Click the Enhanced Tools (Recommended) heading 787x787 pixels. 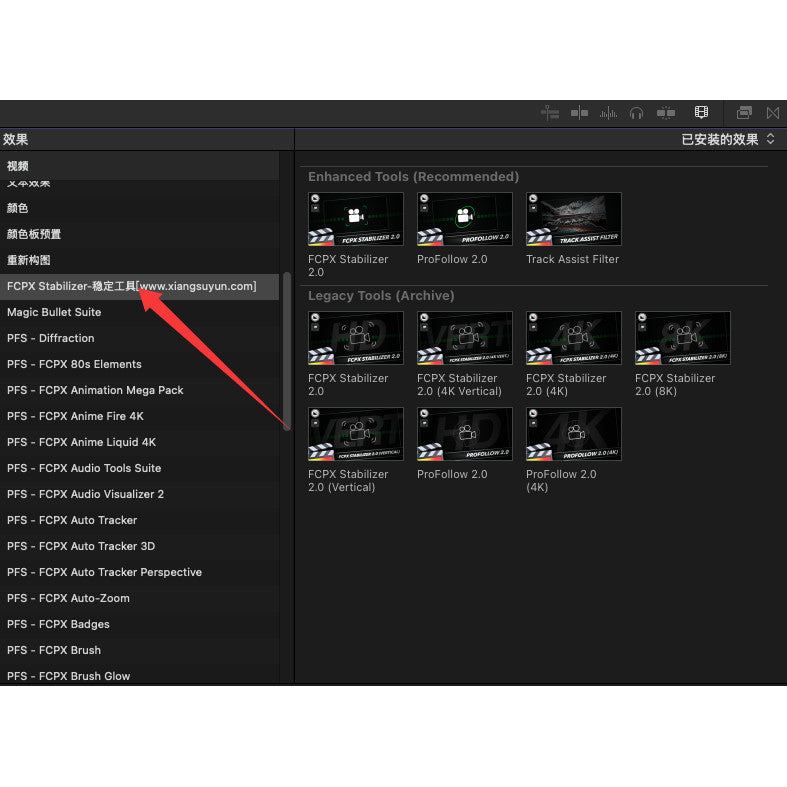point(413,177)
